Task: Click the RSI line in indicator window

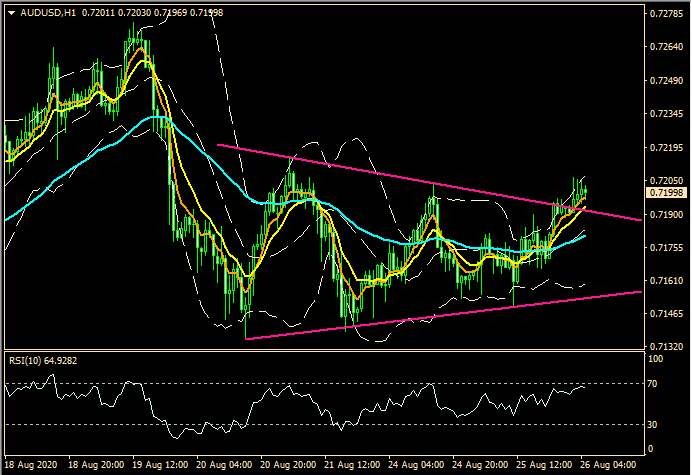Action: click(x=300, y=394)
